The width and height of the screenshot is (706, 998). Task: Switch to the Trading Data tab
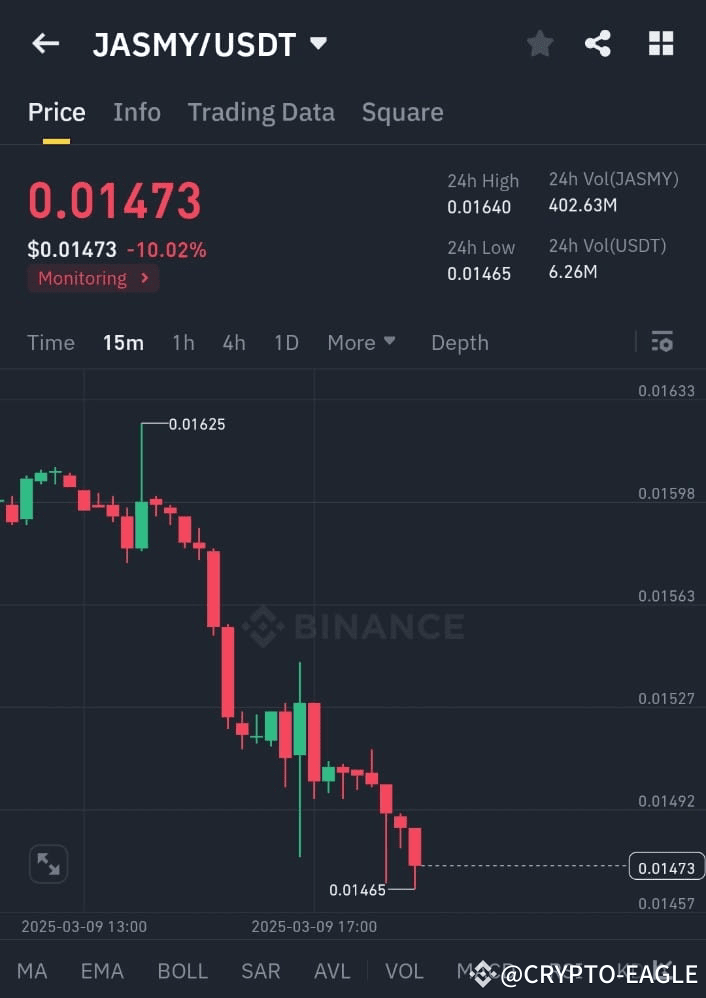click(x=261, y=112)
